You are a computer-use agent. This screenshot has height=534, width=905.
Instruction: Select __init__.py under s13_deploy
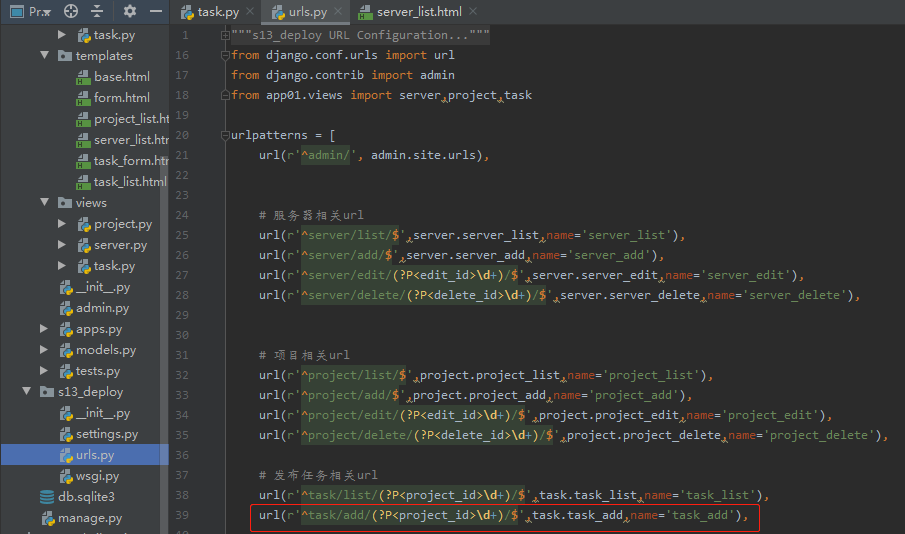[x=103, y=413]
